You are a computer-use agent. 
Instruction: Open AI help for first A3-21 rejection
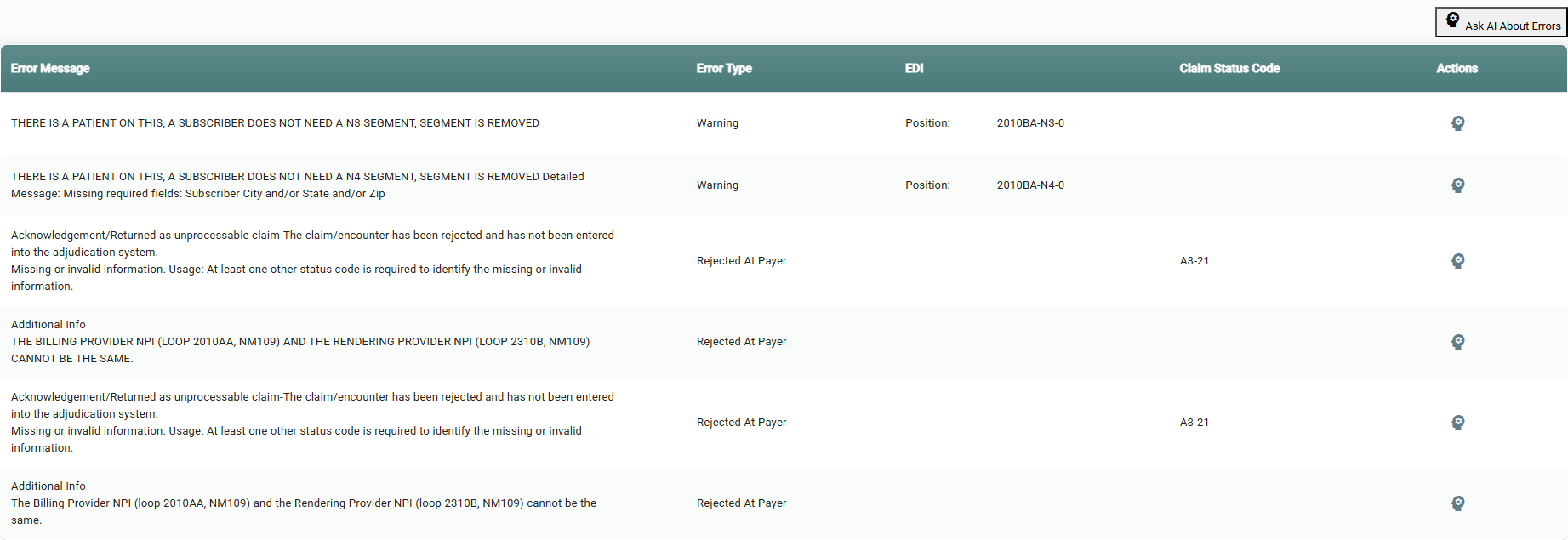click(1457, 261)
